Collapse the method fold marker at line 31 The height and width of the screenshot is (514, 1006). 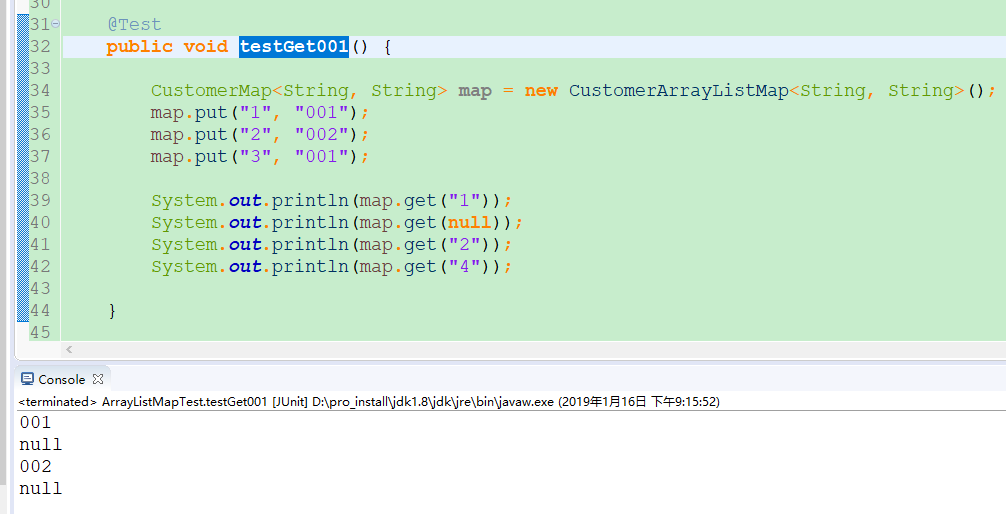tap(56, 24)
